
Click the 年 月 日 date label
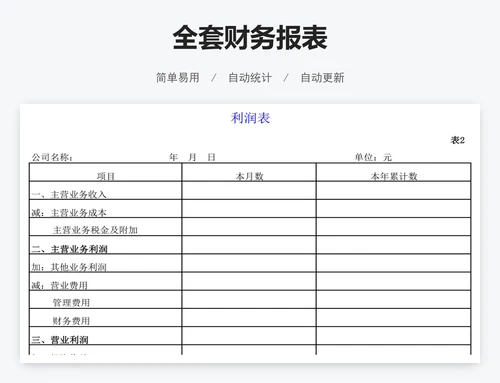point(192,157)
